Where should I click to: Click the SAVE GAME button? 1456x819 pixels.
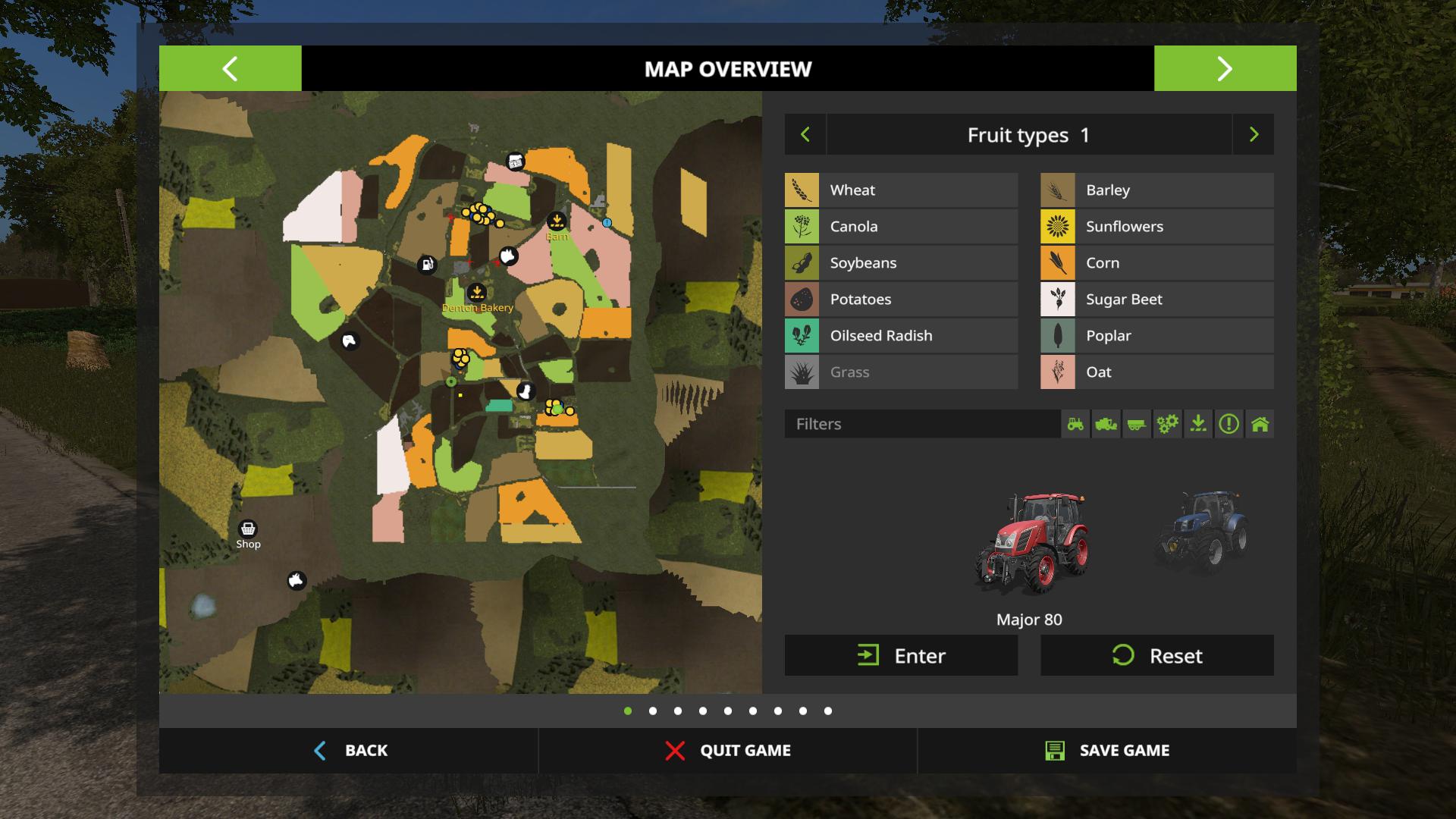pyautogui.click(x=1107, y=751)
